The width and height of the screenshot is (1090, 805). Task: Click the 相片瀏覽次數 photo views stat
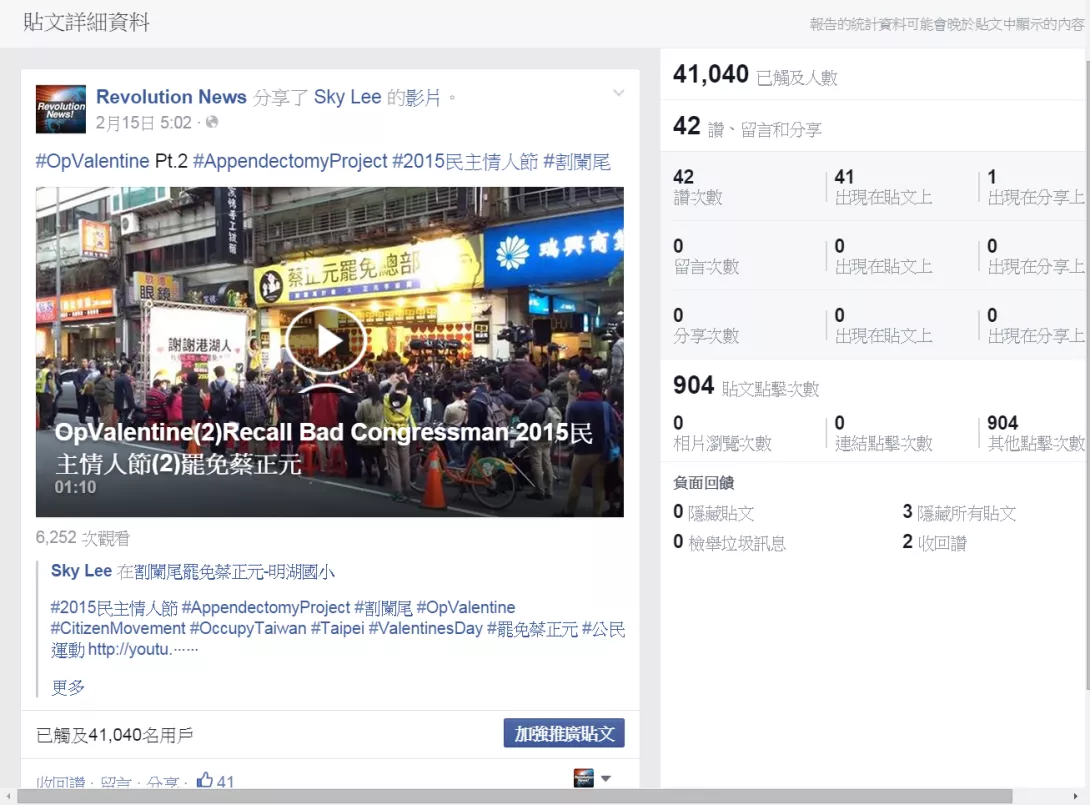coord(722,433)
